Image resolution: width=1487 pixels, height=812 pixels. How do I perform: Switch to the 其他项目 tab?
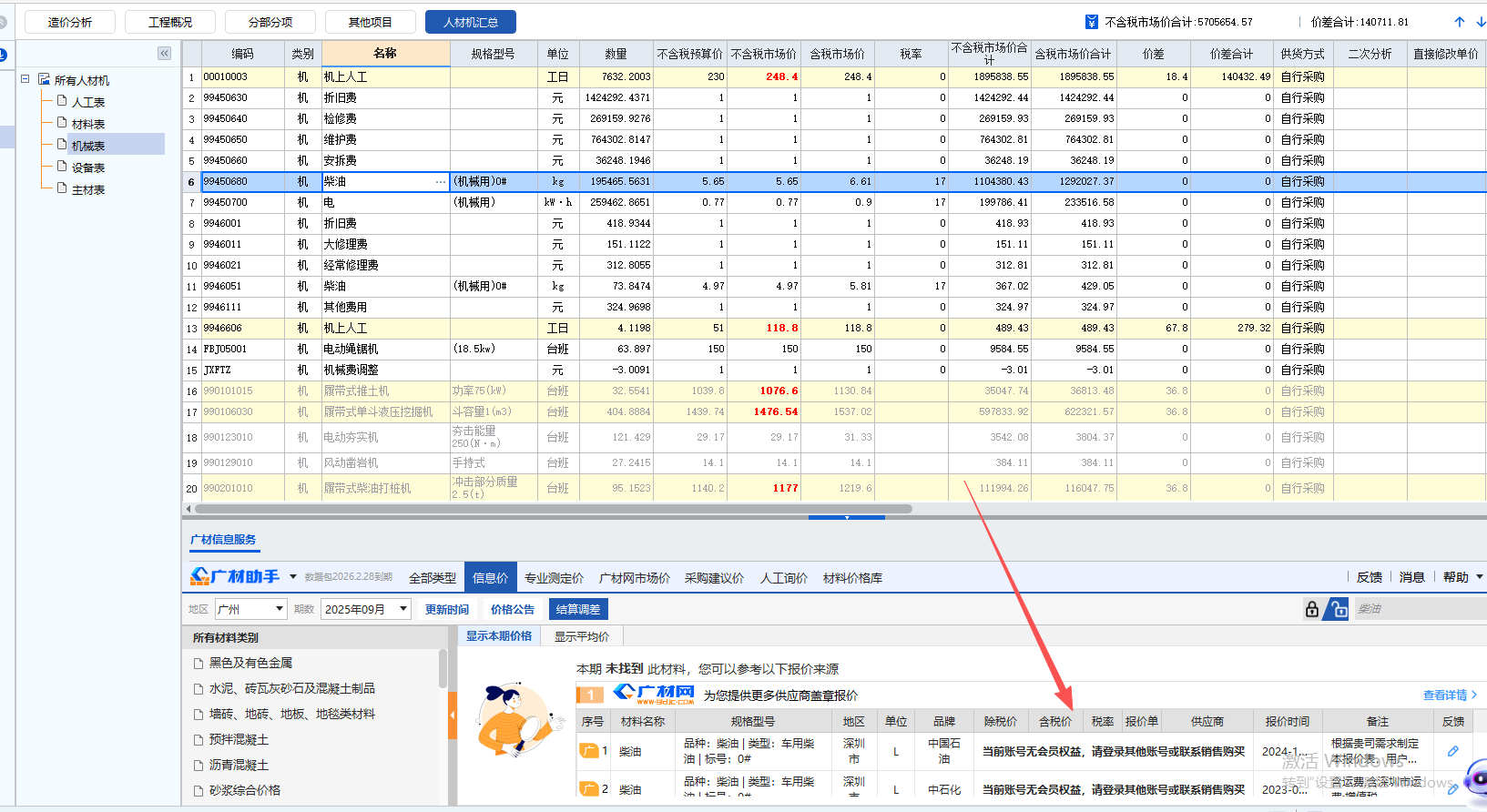(x=371, y=22)
